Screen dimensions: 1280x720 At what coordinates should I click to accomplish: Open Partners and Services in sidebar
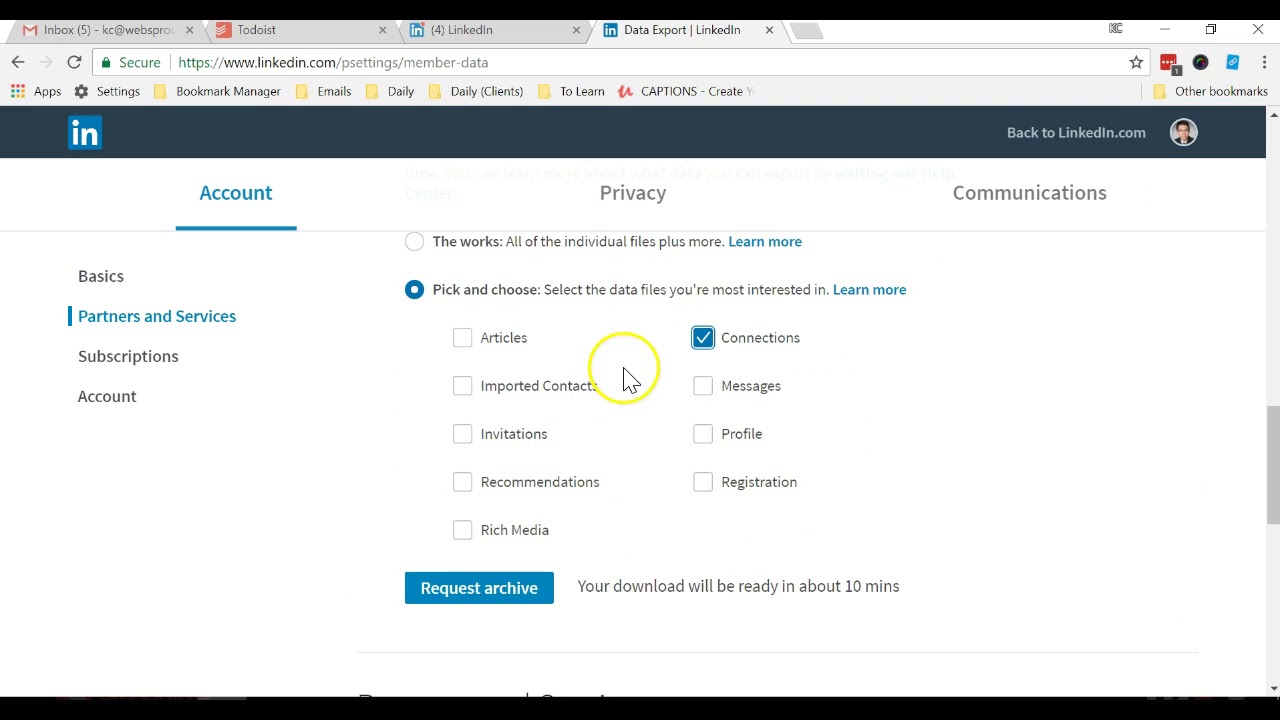tap(157, 316)
